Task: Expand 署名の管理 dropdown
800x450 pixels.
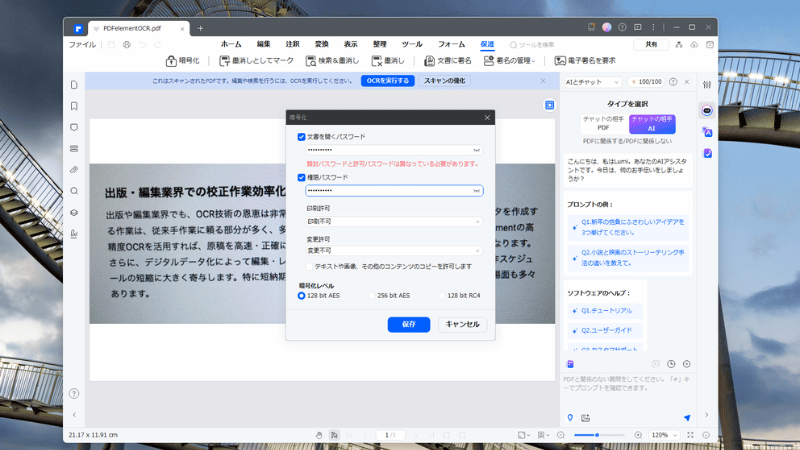Action: click(509, 61)
